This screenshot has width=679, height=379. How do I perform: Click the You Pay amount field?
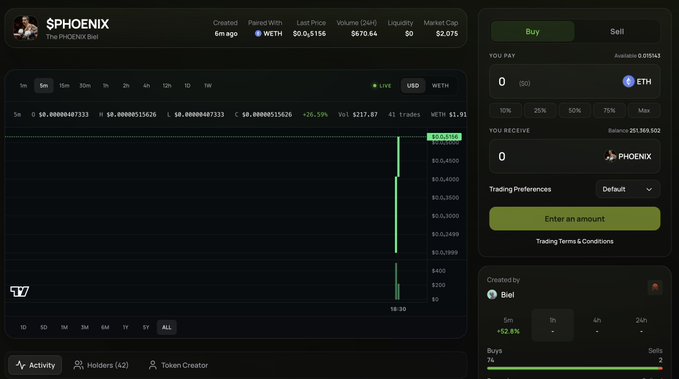tap(575, 81)
